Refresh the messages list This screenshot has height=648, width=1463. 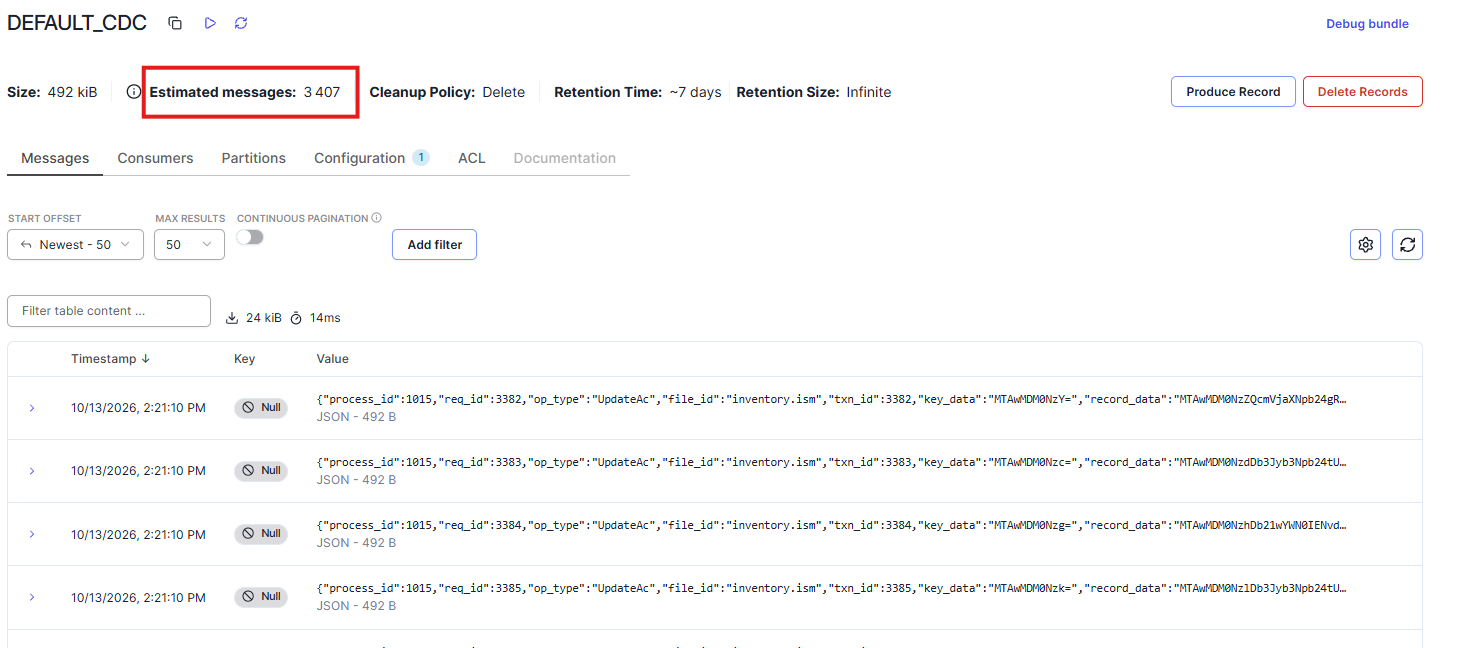tap(1408, 245)
